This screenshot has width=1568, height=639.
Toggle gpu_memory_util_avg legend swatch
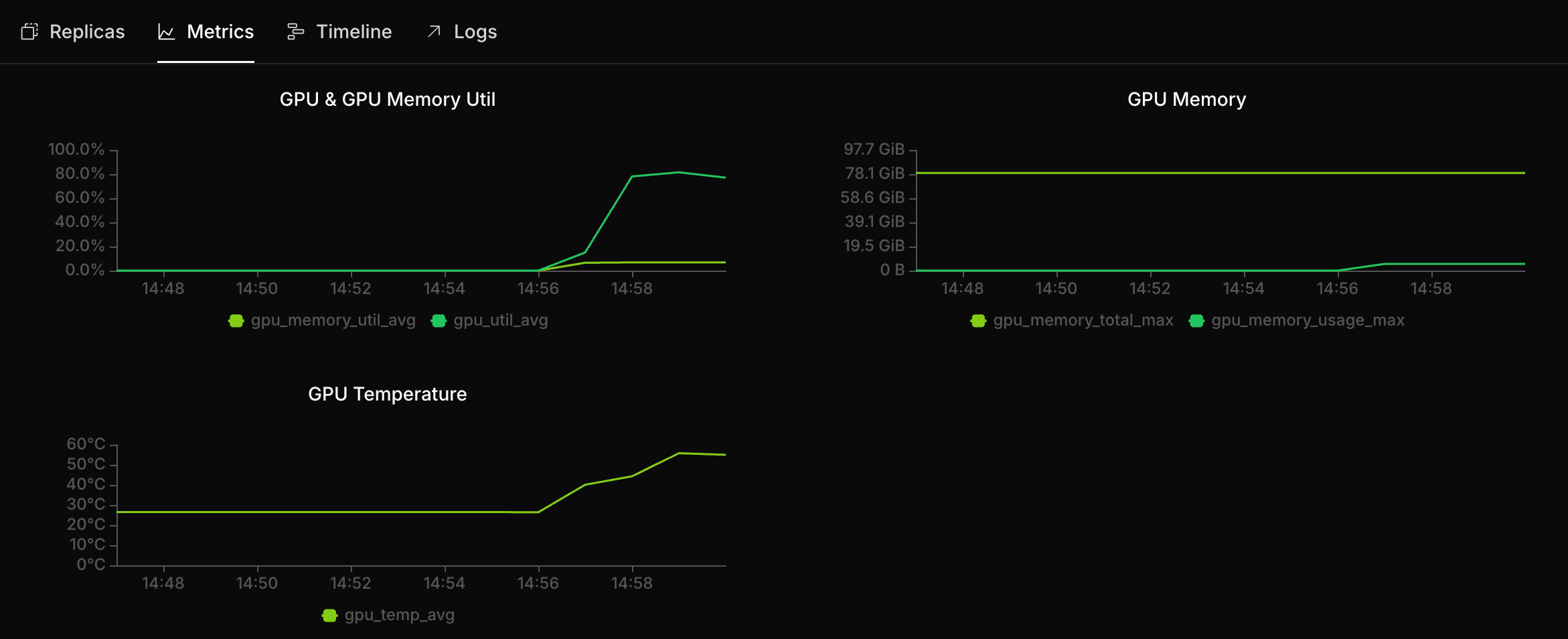click(236, 321)
